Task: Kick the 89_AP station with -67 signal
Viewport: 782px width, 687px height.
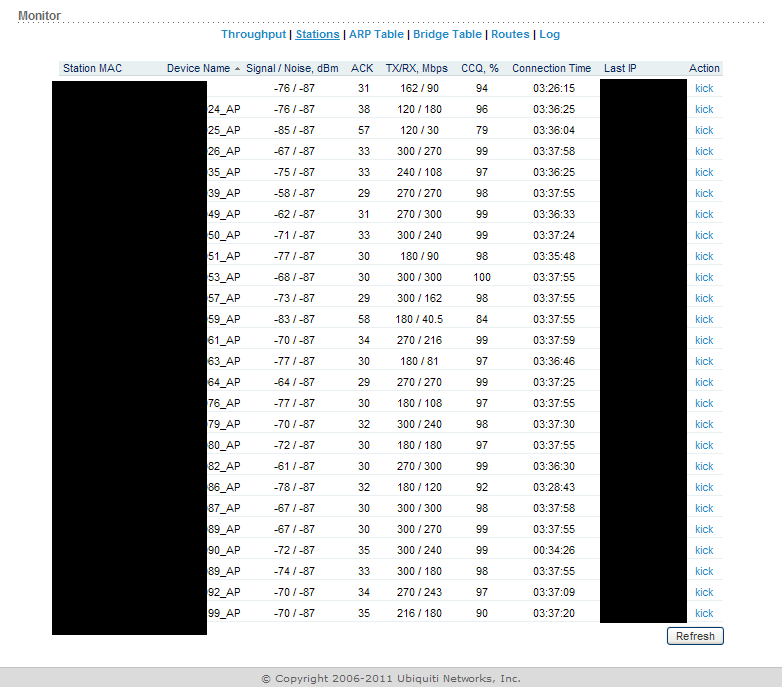Action: pyautogui.click(x=704, y=529)
